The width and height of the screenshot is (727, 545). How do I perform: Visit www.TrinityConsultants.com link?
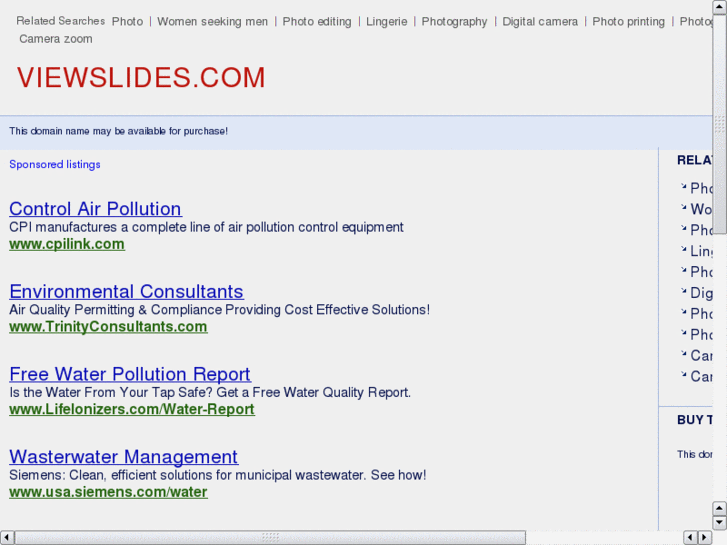(x=108, y=327)
